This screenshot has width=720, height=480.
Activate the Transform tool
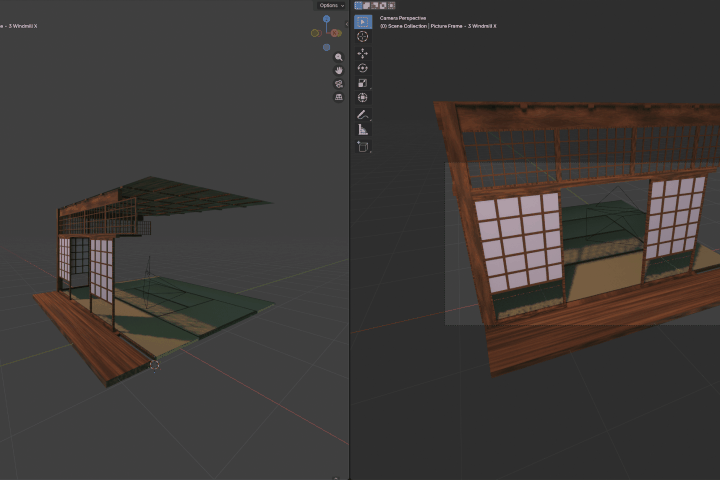(363, 97)
